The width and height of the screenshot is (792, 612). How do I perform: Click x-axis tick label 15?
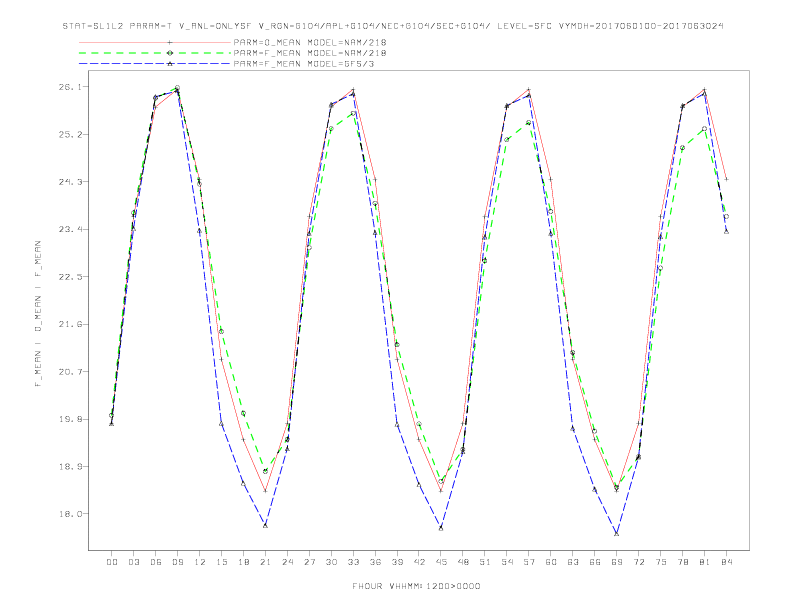pyautogui.click(x=221, y=562)
